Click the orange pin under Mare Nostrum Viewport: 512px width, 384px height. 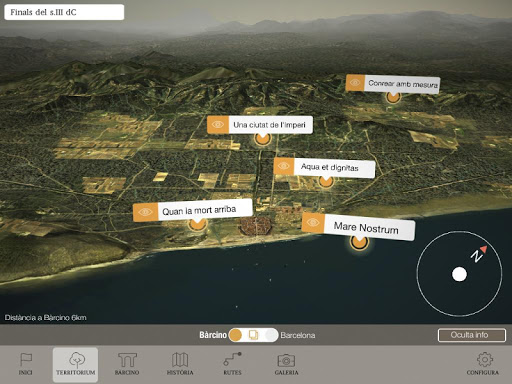pos(359,242)
